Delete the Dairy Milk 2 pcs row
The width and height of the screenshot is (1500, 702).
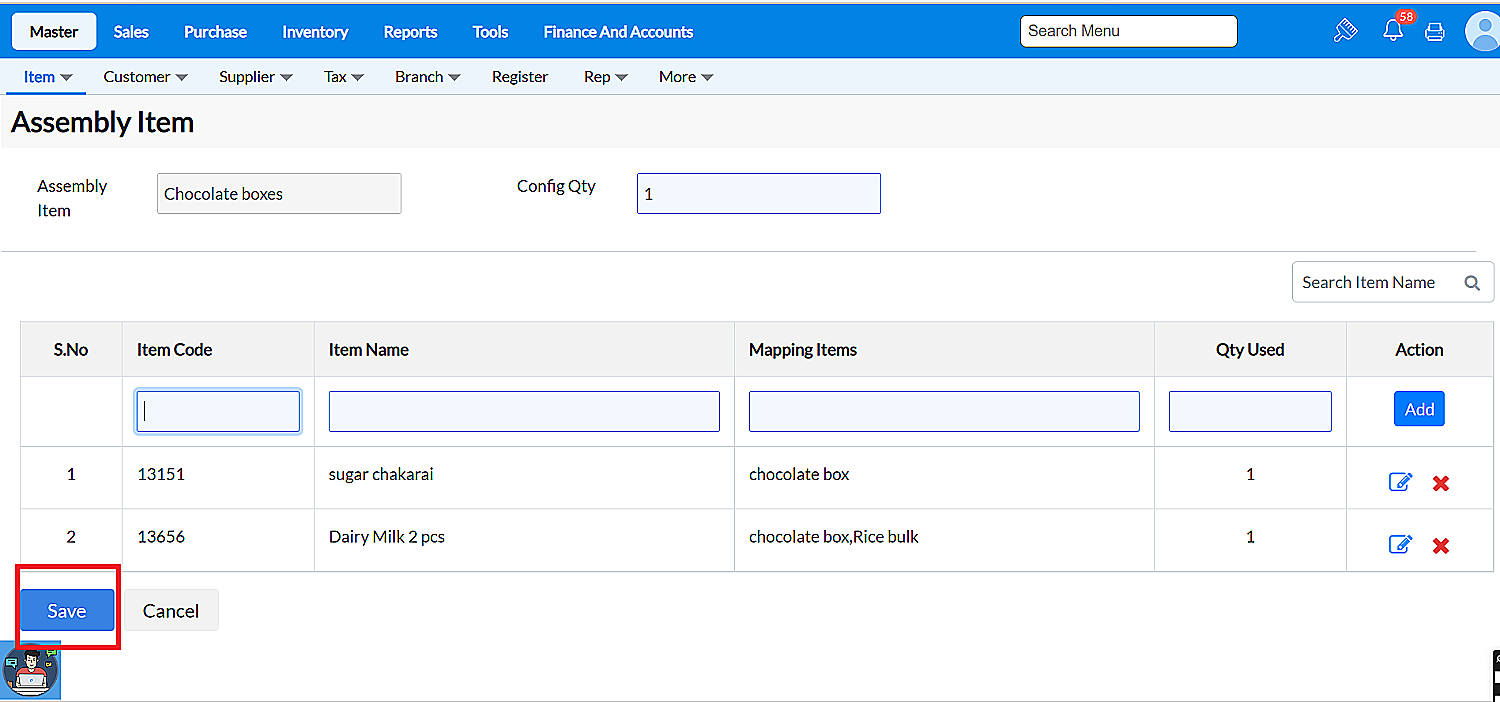1440,546
